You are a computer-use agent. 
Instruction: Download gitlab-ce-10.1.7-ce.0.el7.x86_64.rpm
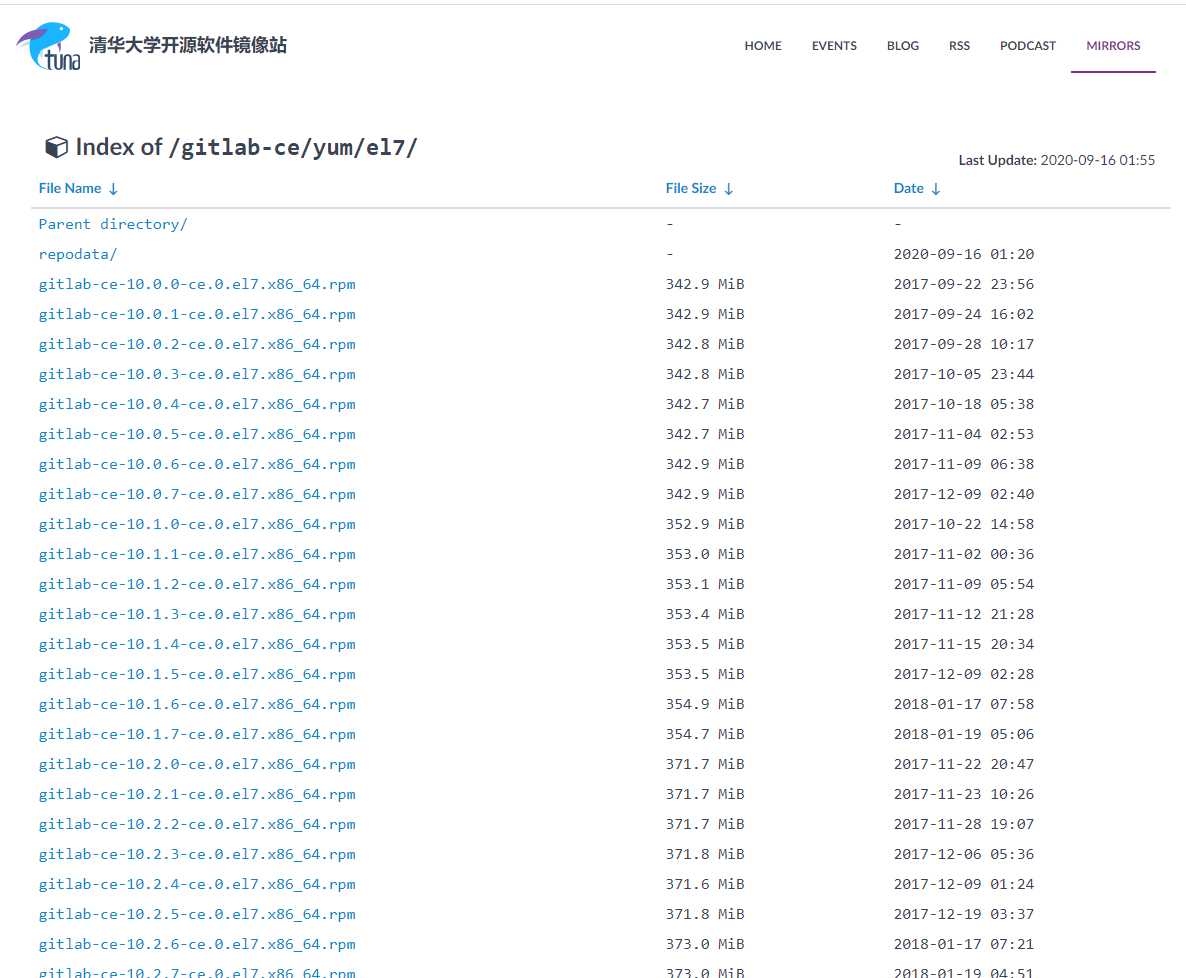click(197, 734)
